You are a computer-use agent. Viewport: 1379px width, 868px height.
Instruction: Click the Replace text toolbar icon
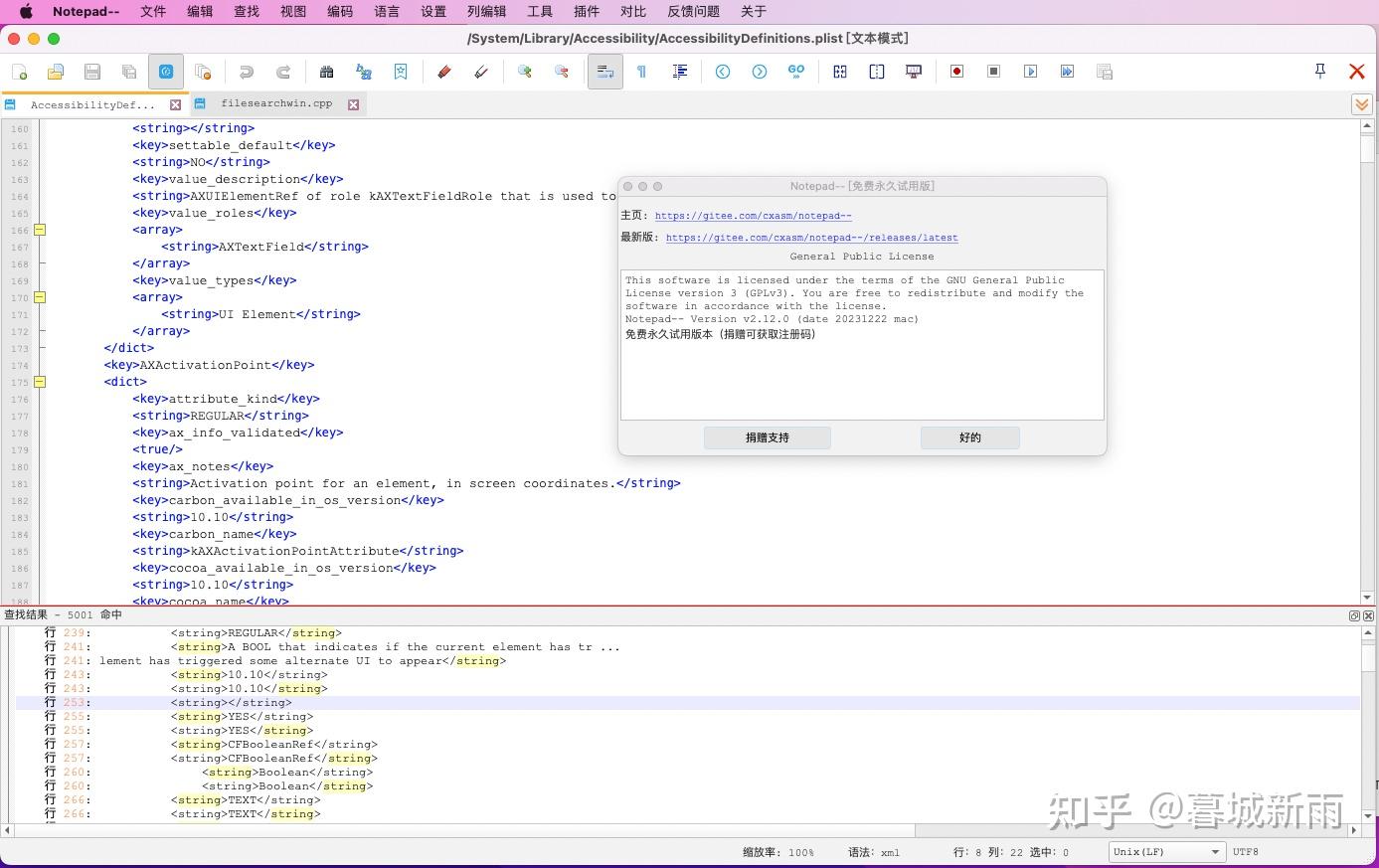(x=364, y=72)
